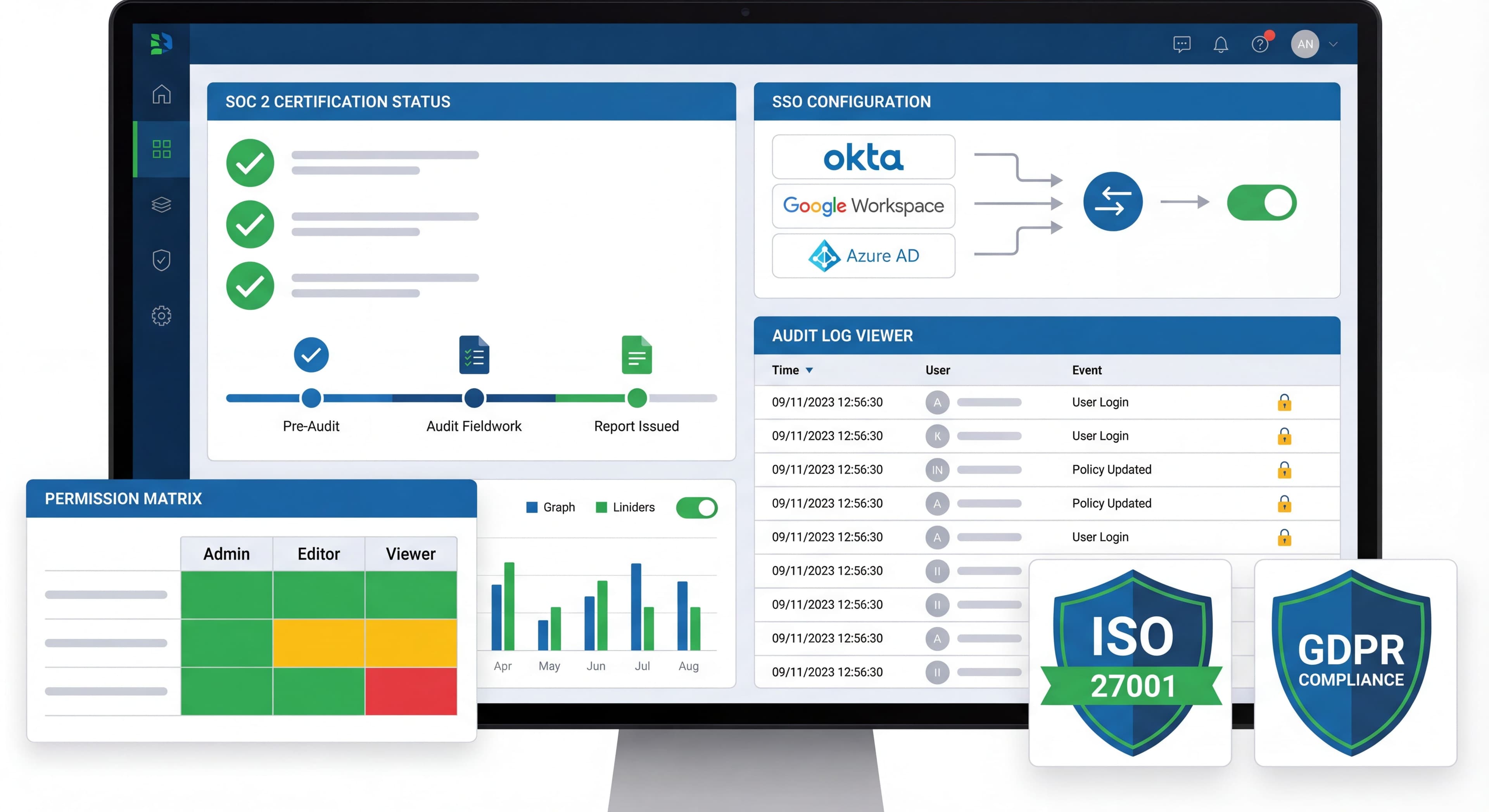Toggle the Graph/Liniders chart view switch

pos(696,507)
